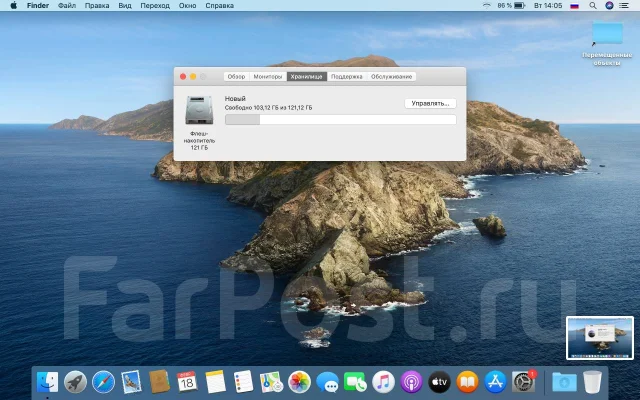Open Trash in Dock

point(592,382)
